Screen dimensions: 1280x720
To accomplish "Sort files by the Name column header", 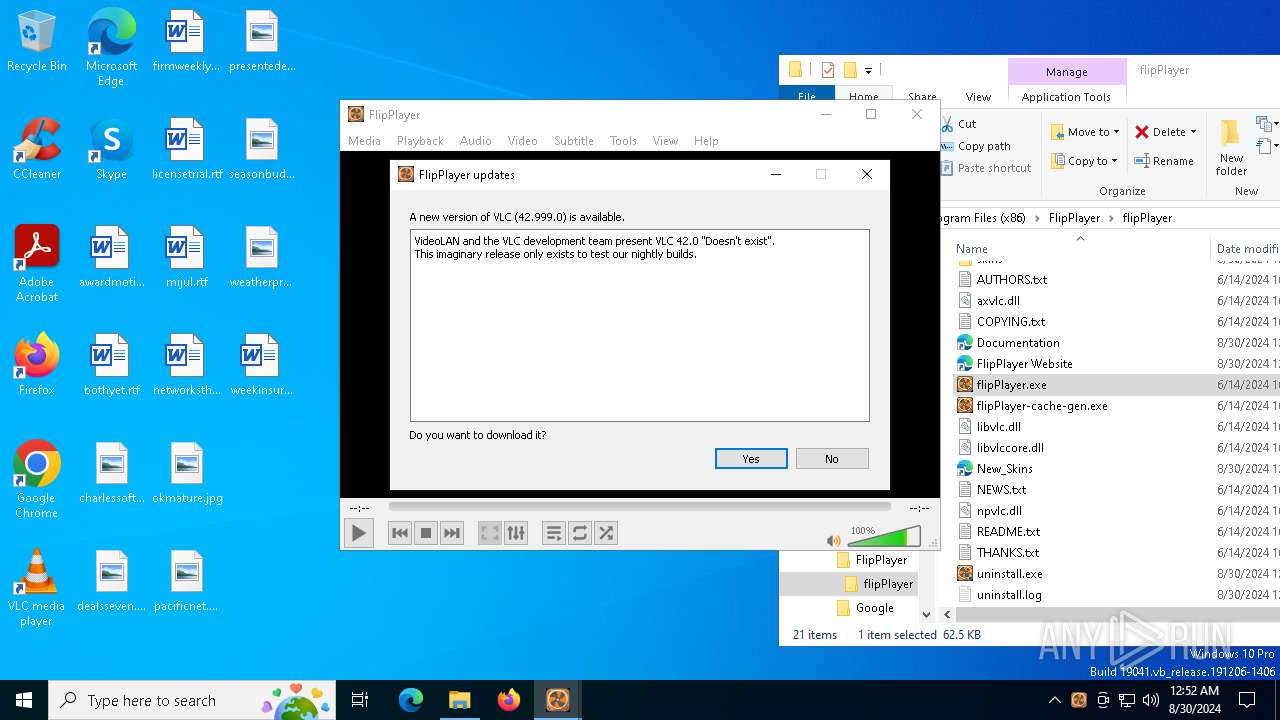I will 971,249.
